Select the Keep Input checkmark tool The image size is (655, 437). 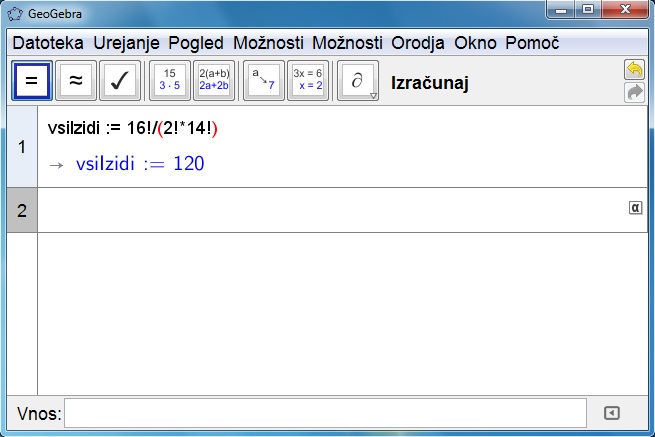120,80
